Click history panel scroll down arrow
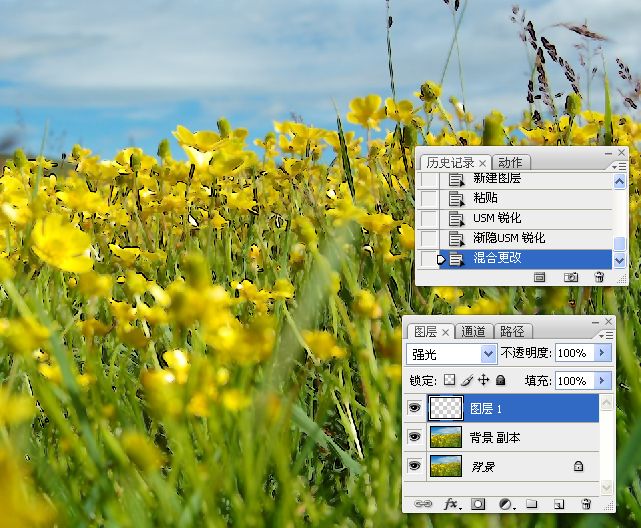The width and height of the screenshot is (641, 528). [619, 260]
